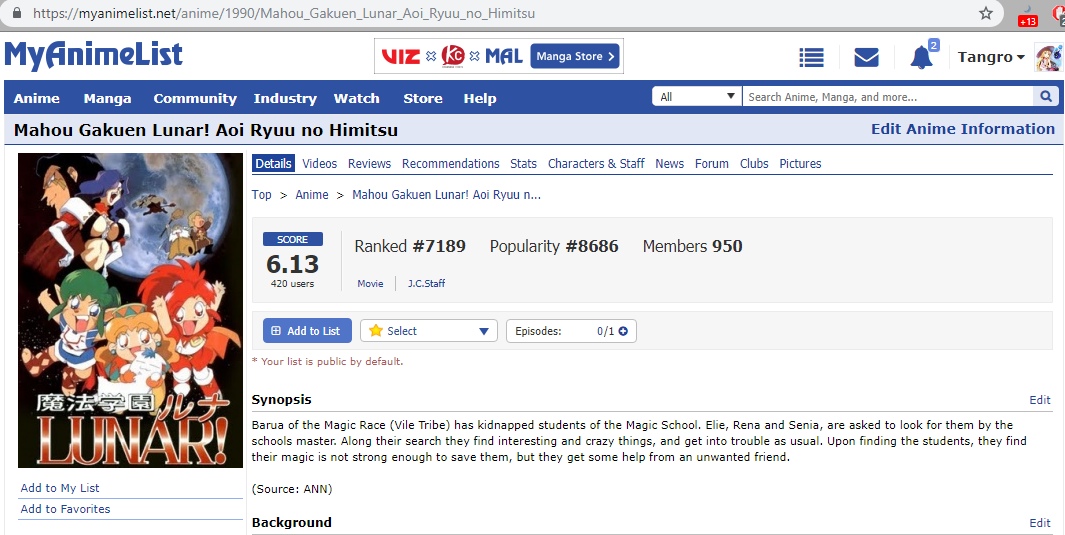Open the notifications bell icon
The image size is (1065, 535).
[921, 58]
